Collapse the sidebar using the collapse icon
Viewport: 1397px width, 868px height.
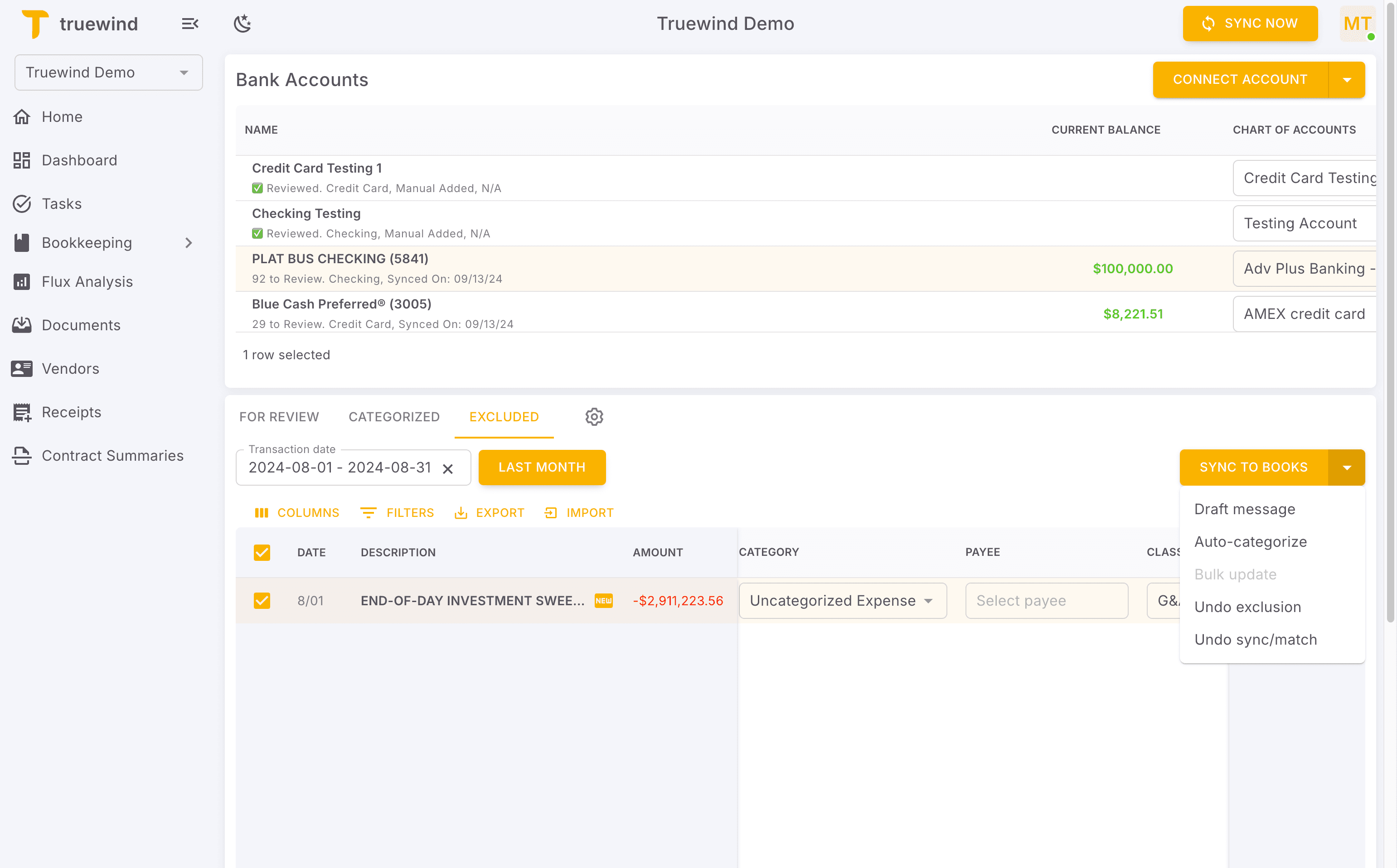(190, 24)
